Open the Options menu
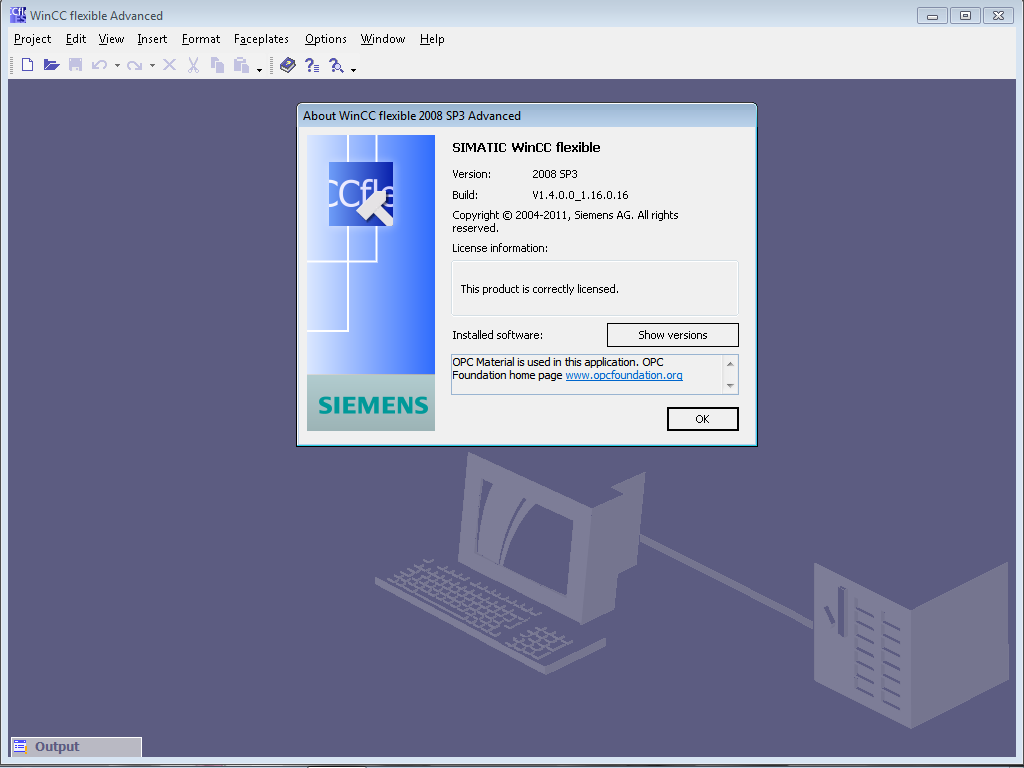 click(x=325, y=39)
